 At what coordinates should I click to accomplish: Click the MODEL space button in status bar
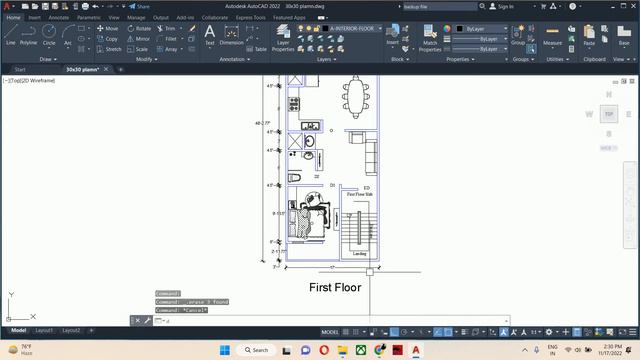[330, 332]
